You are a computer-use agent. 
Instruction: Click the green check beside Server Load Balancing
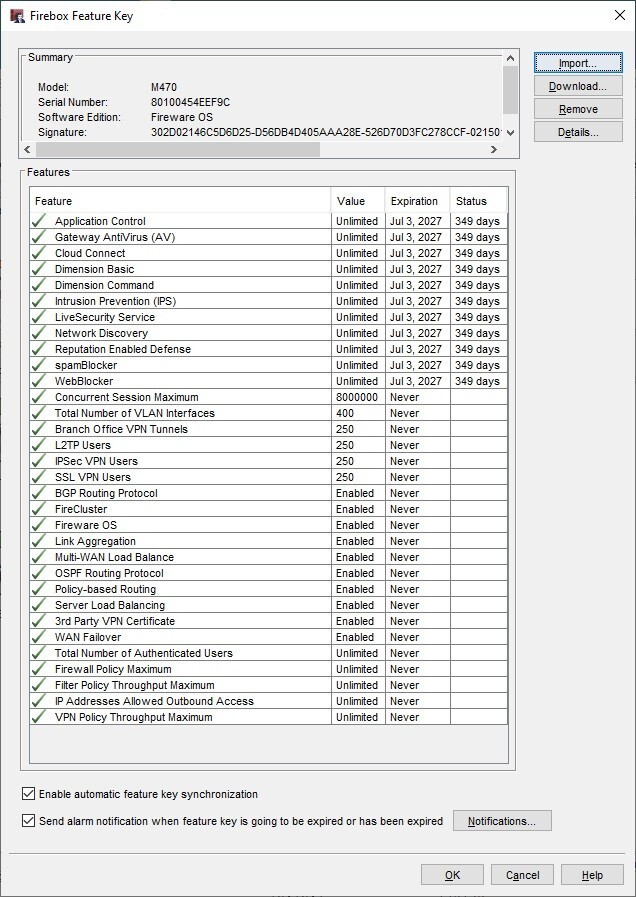click(39, 605)
